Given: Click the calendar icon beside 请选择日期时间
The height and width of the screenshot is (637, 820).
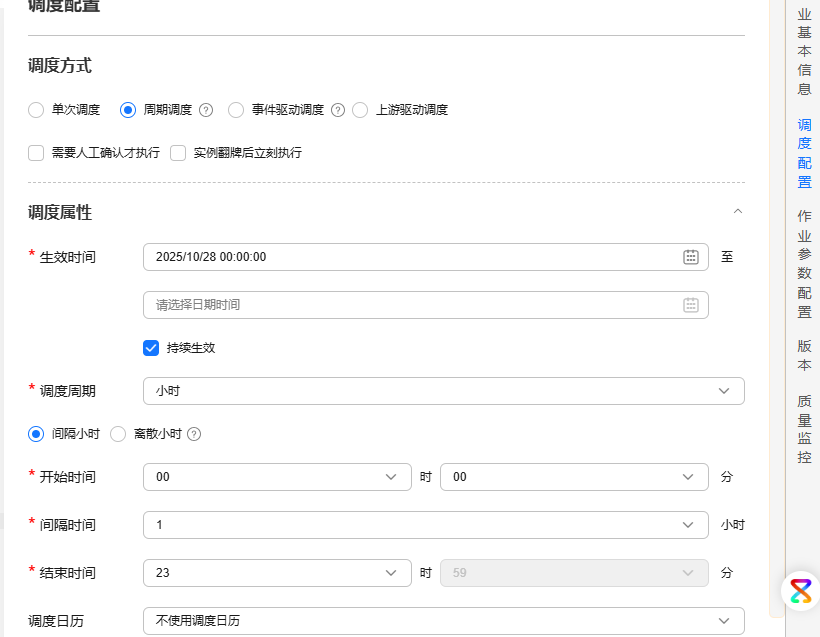Looking at the screenshot, I should pos(691,305).
